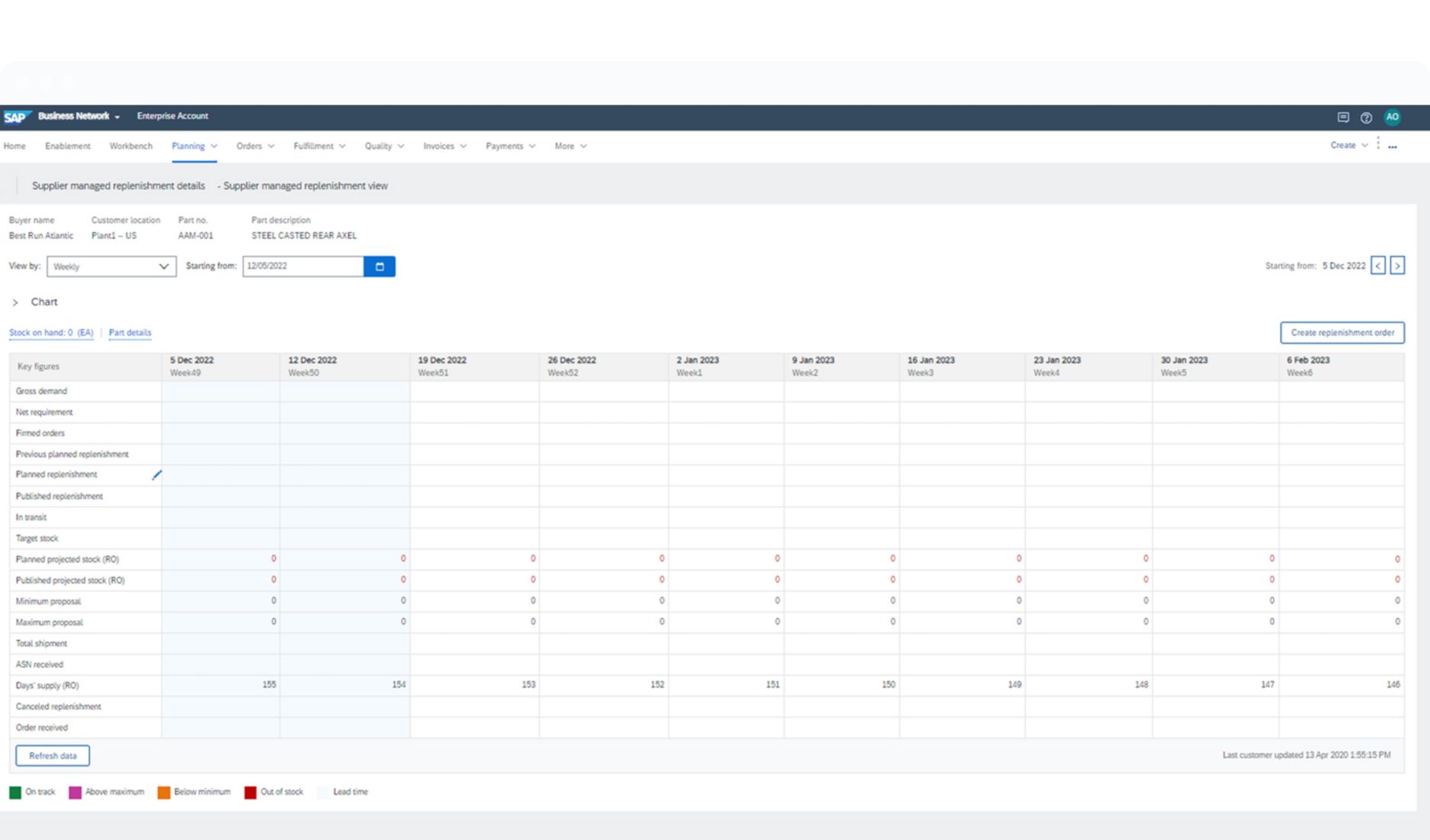The height and width of the screenshot is (840, 1430).
Task: Open the AO user avatar
Action: 1392,117
